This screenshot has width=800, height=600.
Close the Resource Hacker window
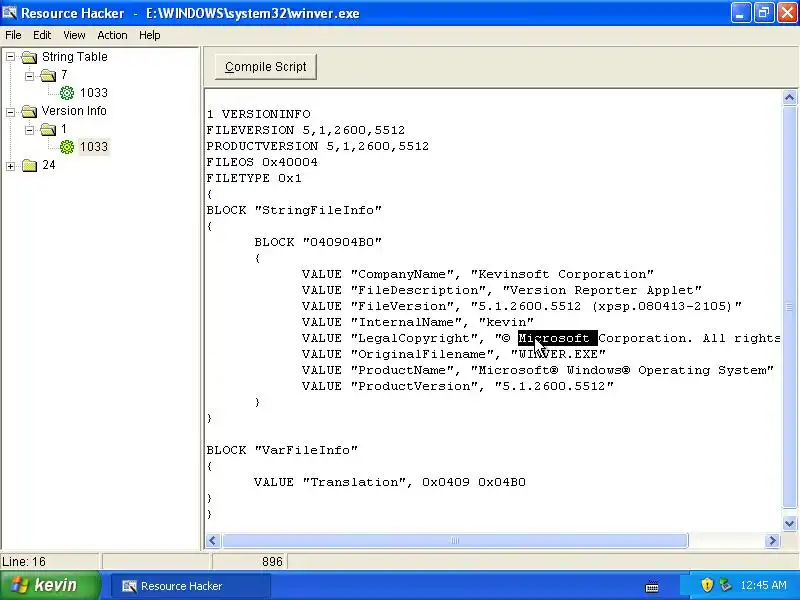coord(787,13)
